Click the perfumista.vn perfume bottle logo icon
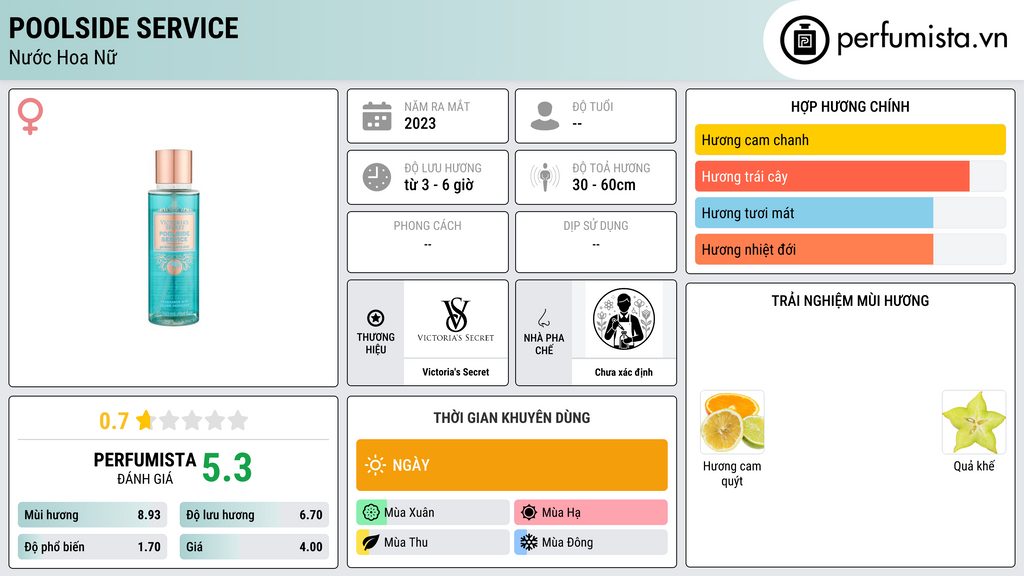The width and height of the screenshot is (1024, 576). point(804,40)
